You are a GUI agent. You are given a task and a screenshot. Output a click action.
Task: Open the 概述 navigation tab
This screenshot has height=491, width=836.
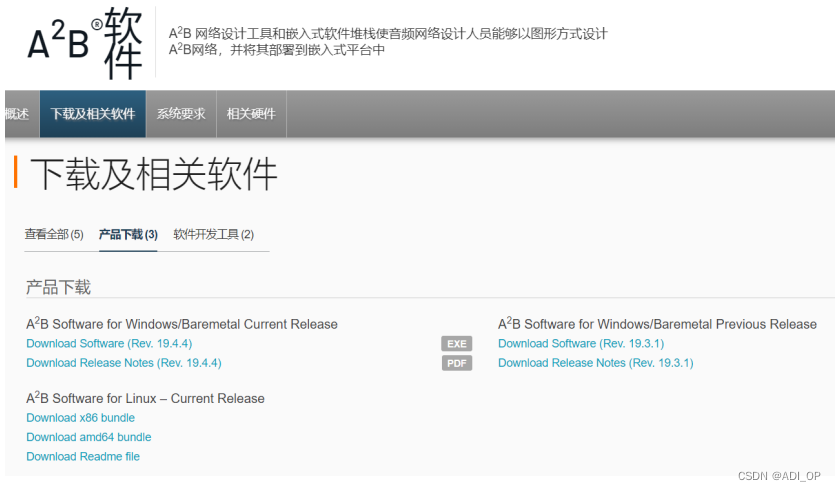[22, 114]
